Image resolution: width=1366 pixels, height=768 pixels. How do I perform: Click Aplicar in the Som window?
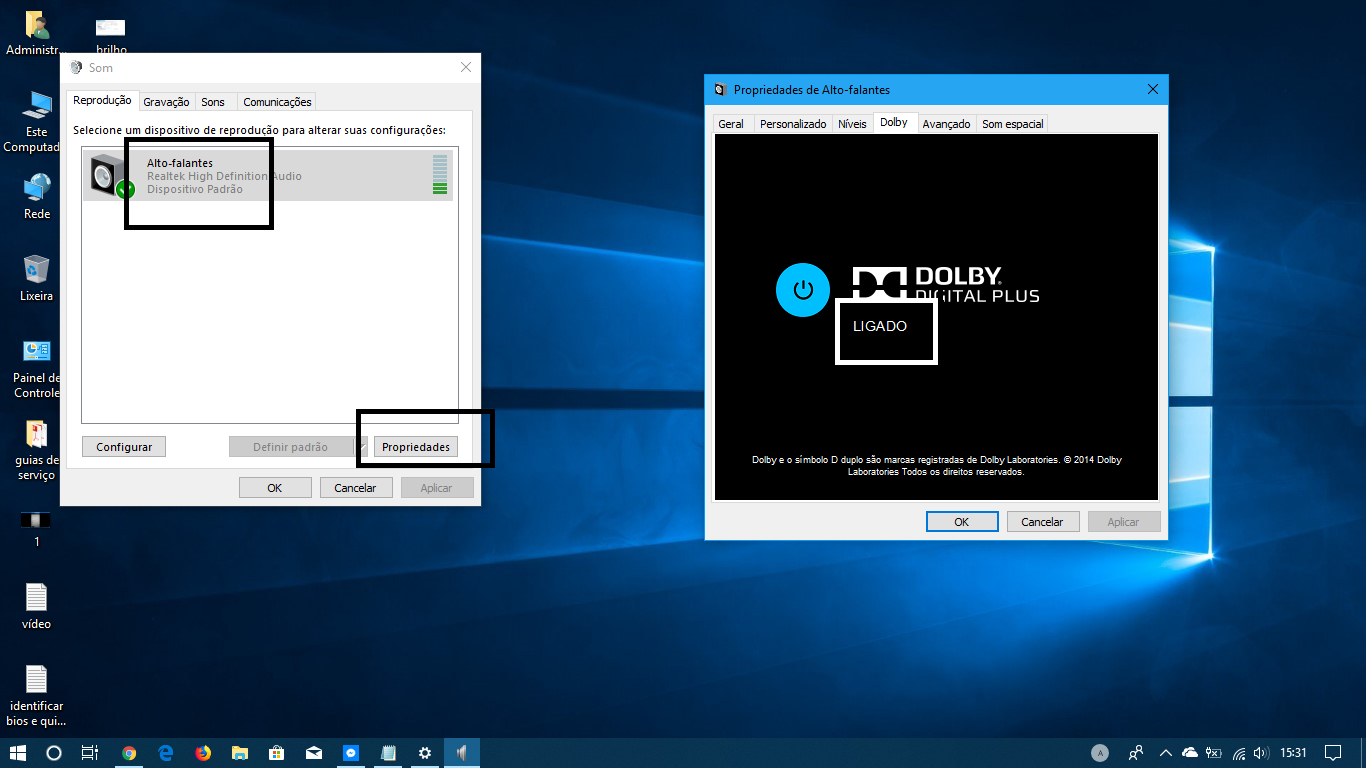[437, 488]
